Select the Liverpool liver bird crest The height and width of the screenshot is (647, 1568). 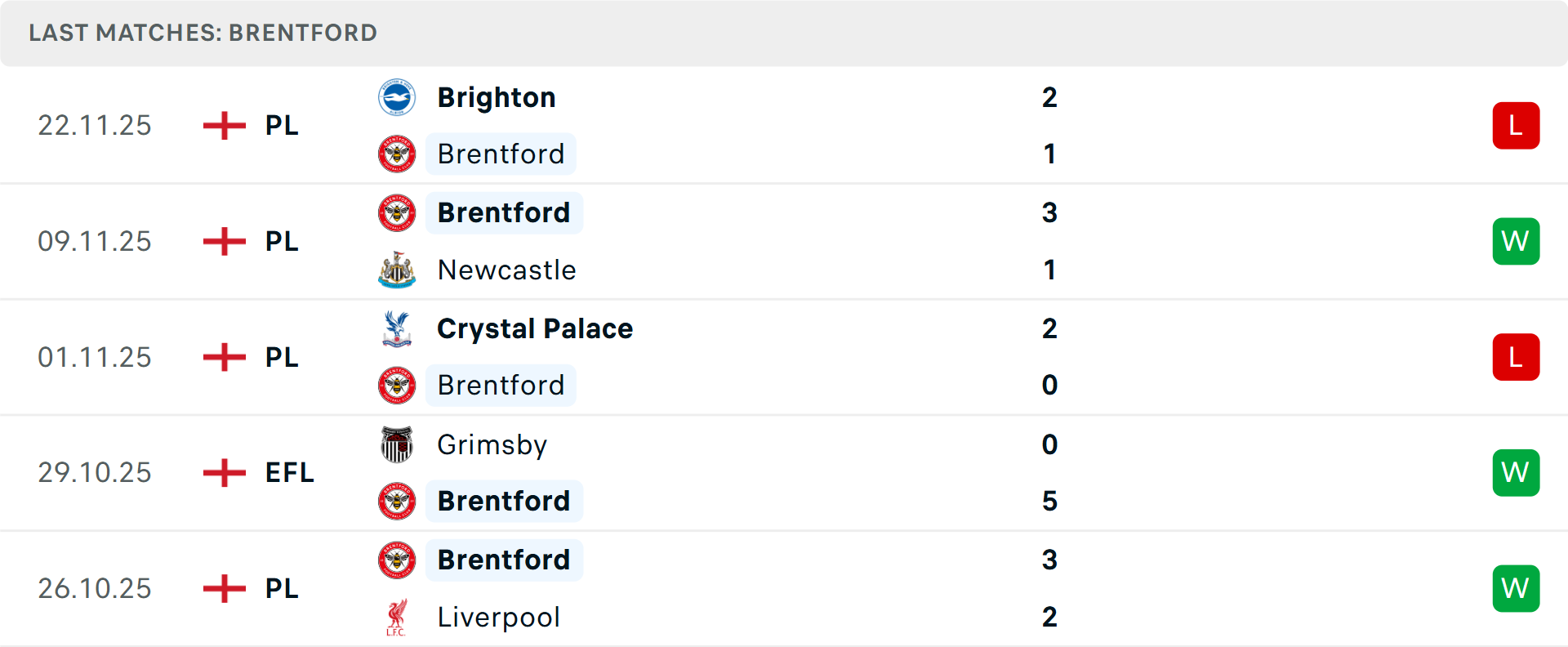(x=395, y=618)
